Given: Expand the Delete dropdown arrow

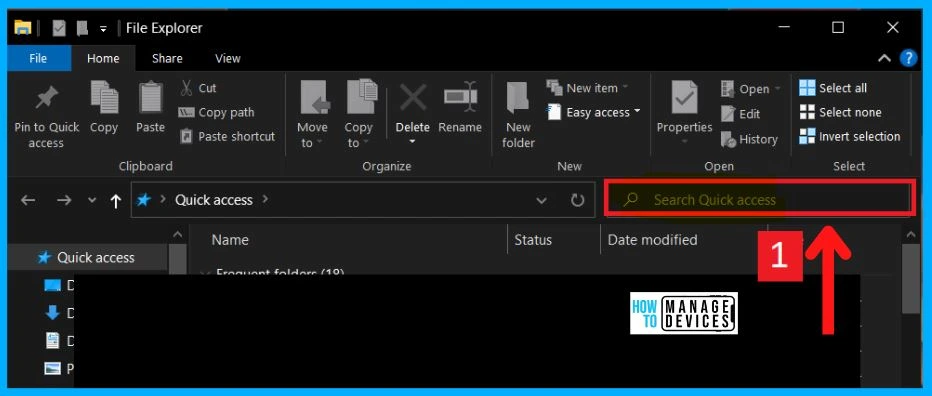Looking at the screenshot, I should [413, 142].
